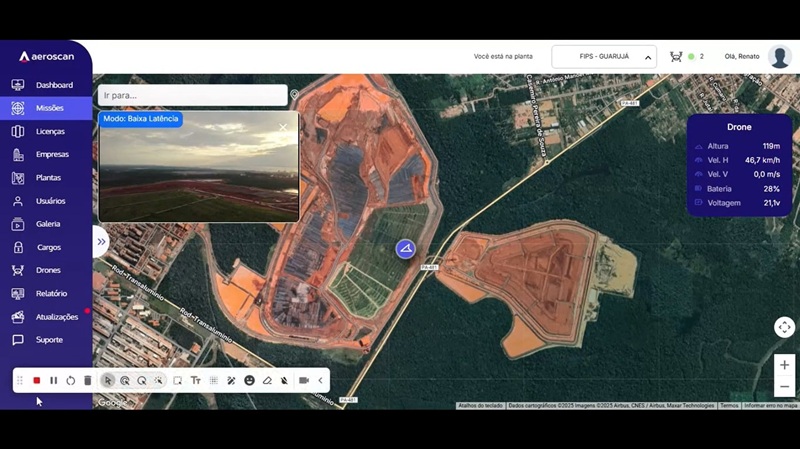
Task: Select the arrow cursor tool
Action: tap(108, 381)
